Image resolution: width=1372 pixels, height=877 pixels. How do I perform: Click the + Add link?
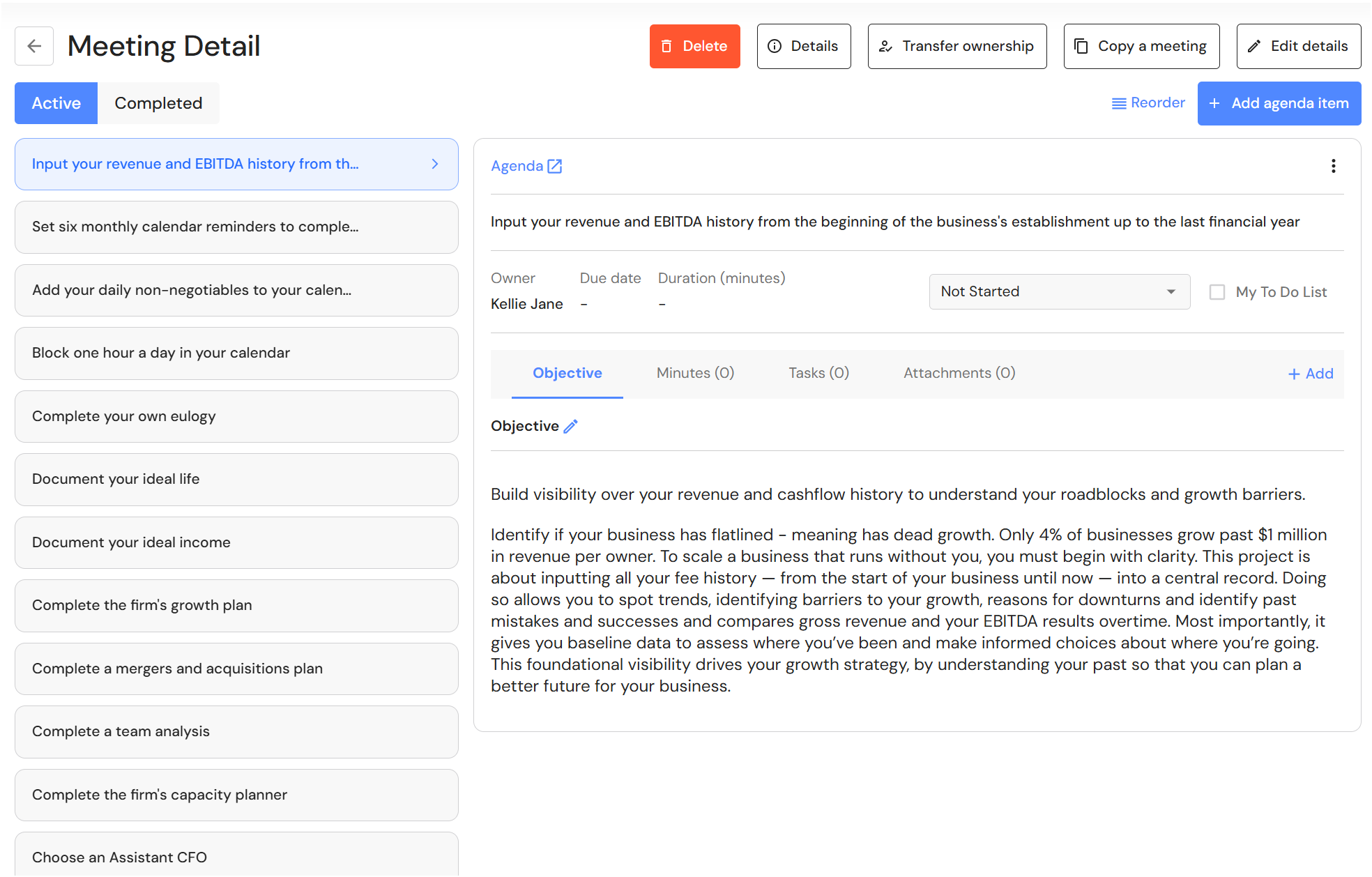(1310, 374)
